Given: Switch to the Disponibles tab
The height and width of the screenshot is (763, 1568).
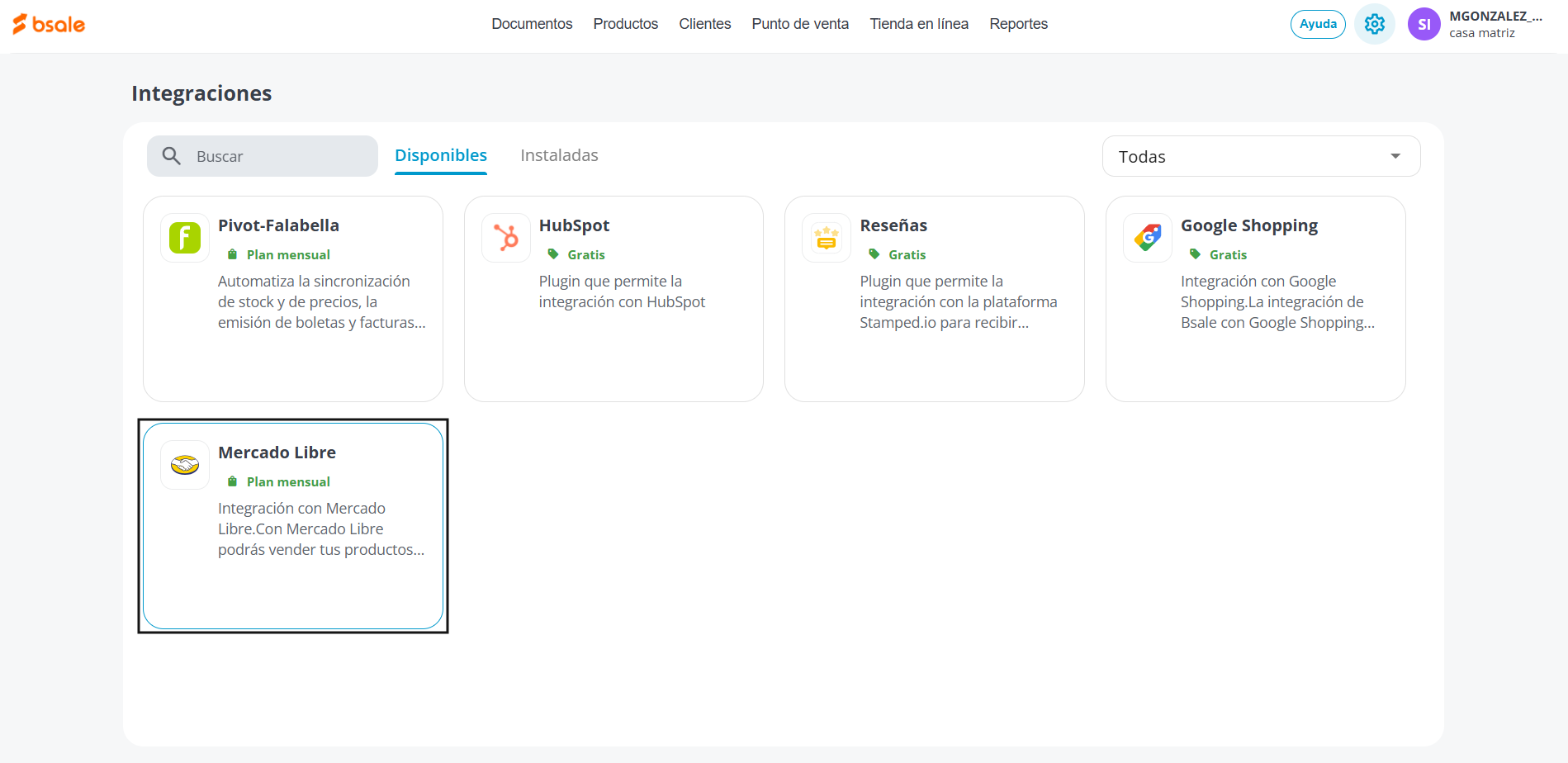Looking at the screenshot, I should [441, 155].
